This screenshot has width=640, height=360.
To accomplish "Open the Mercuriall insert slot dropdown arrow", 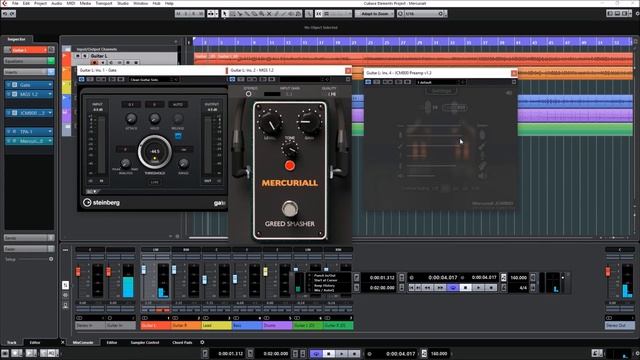I will (x=50, y=141).
